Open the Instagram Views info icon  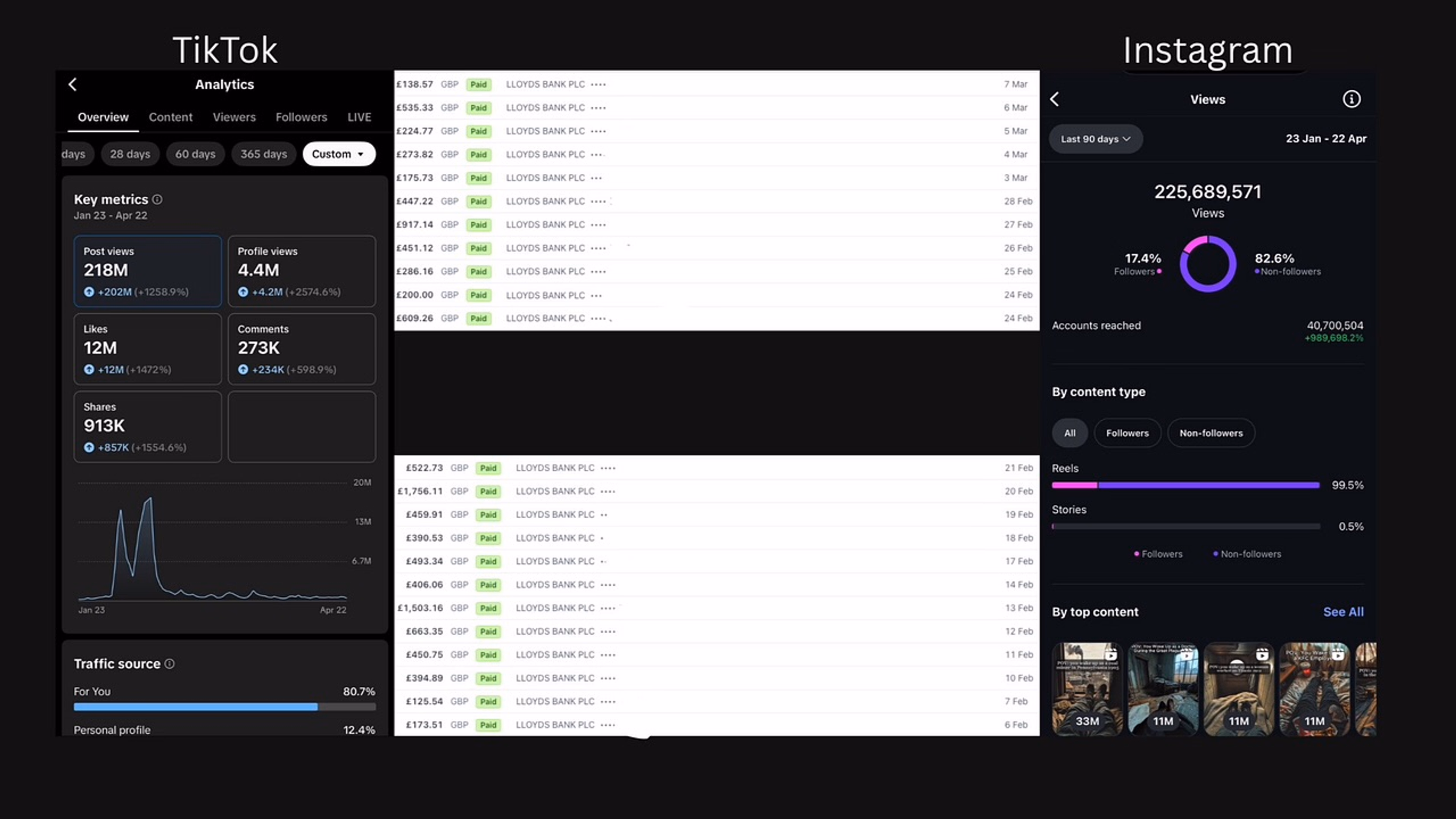[x=1352, y=100]
